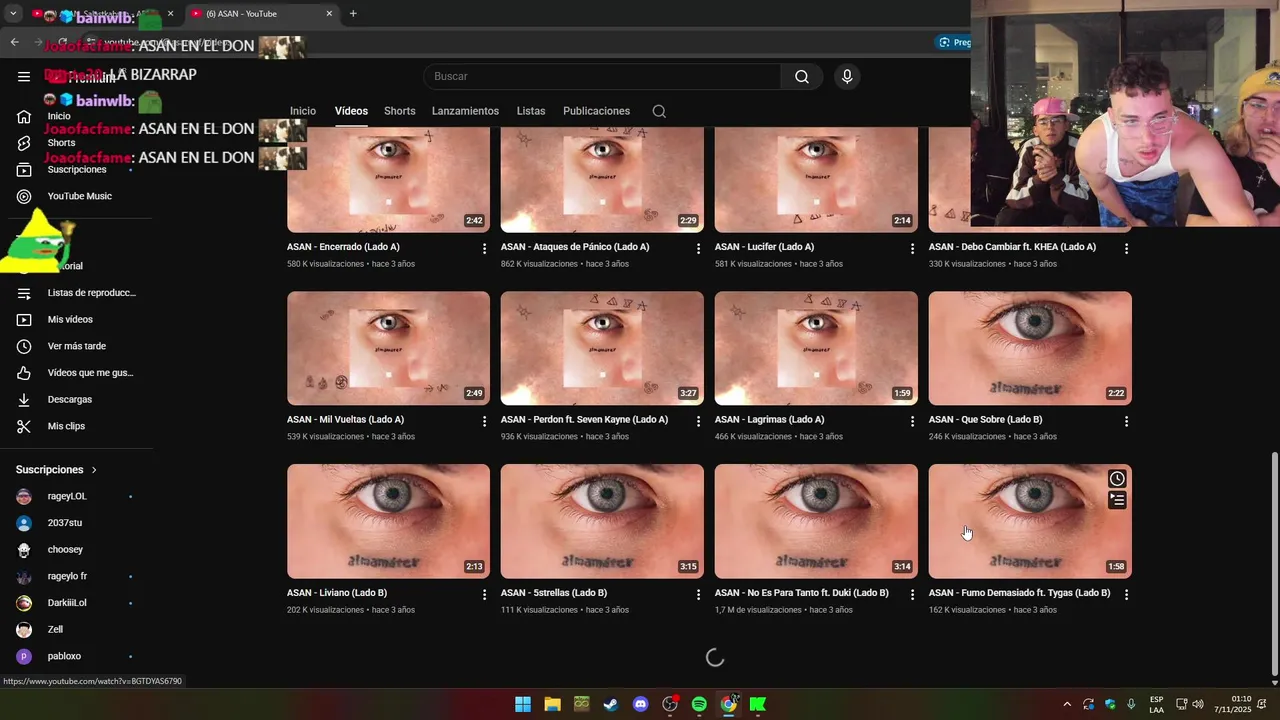The image size is (1280, 720).
Task: Open Steam from the taskbar
Action: coord(611,704)
